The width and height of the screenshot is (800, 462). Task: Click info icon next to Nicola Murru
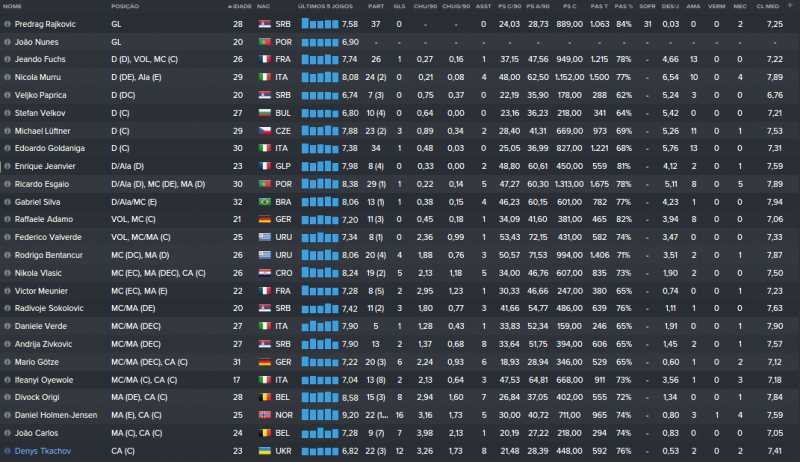click(x=8, y=77)
